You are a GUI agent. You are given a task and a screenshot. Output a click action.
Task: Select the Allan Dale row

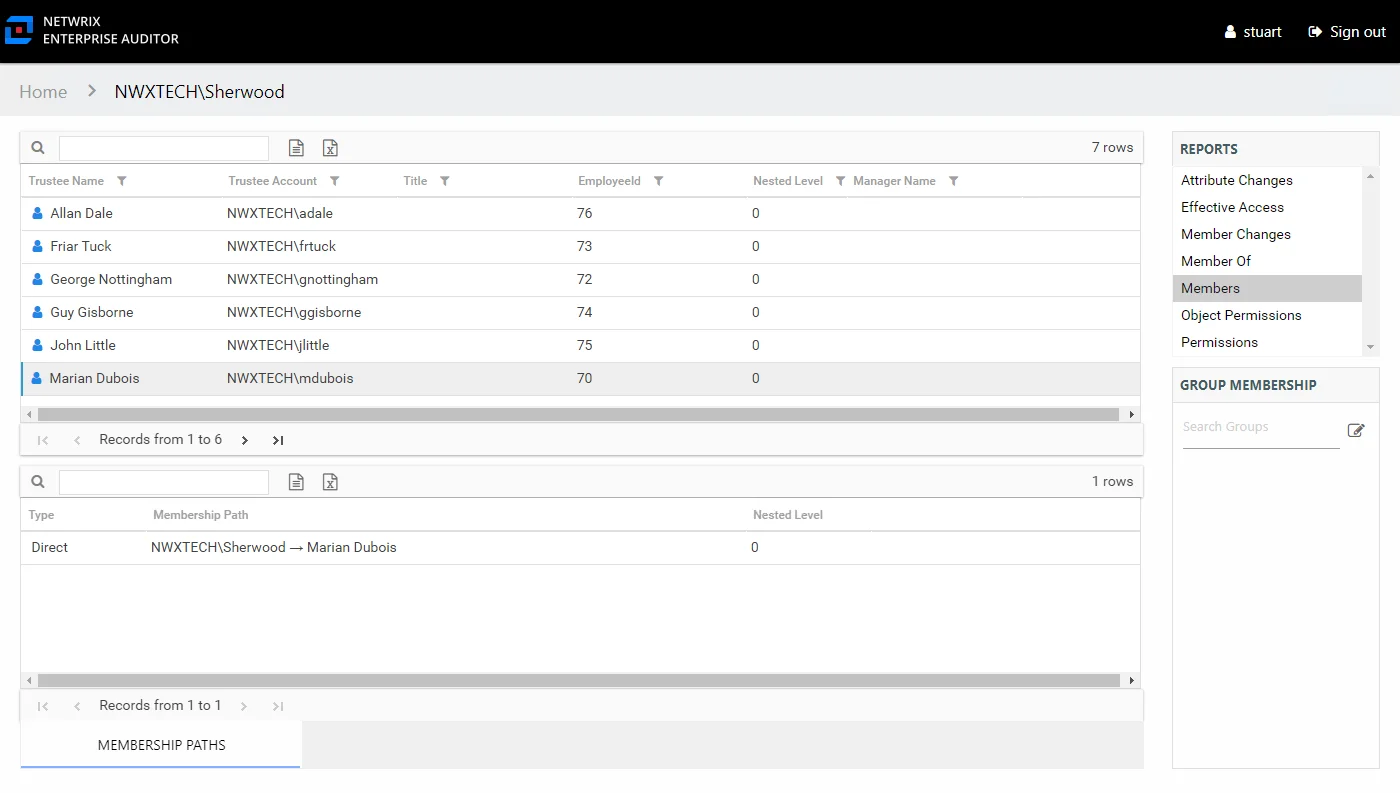[x=580, y=213]
